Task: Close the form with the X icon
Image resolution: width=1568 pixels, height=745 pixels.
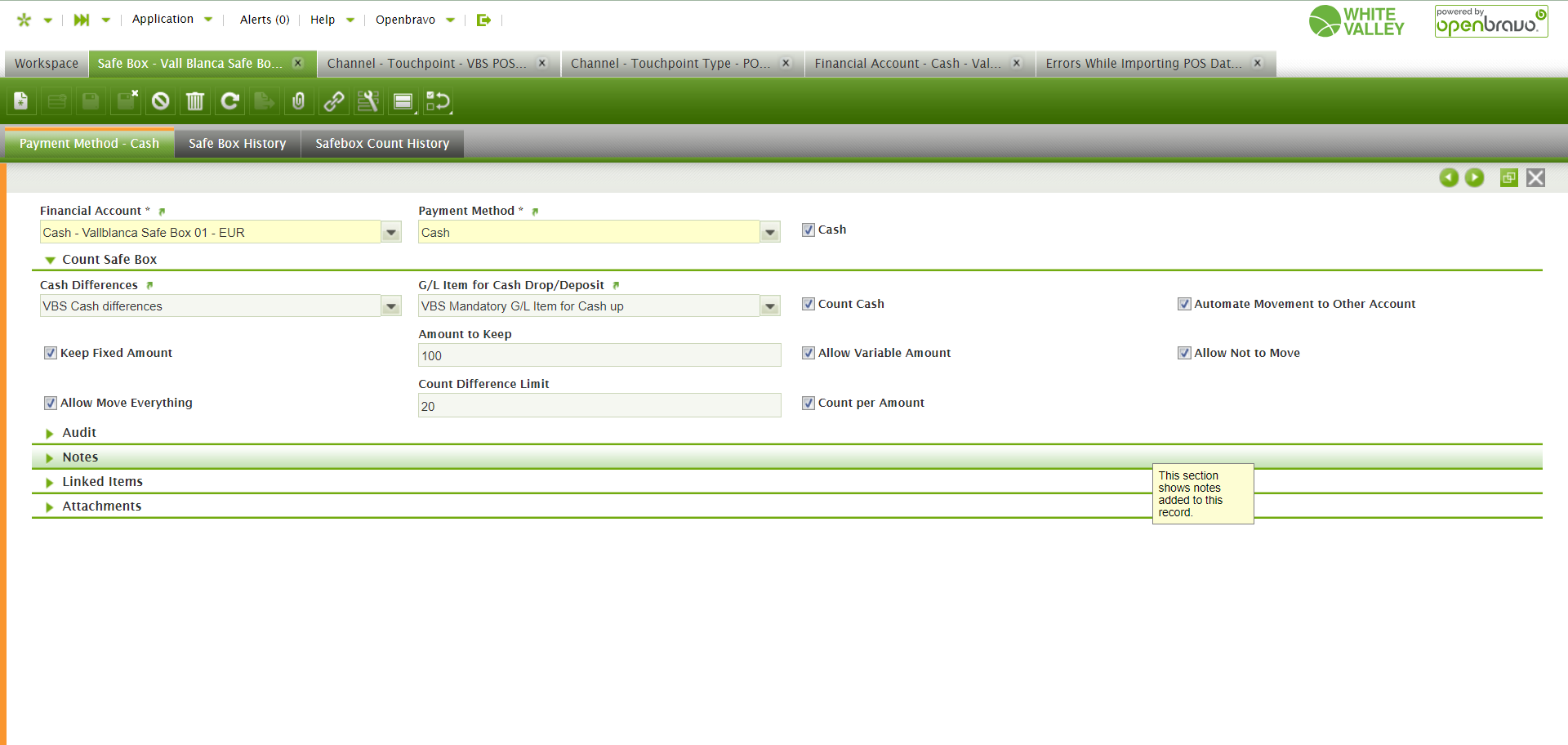Action: (x=1535, y=177)
